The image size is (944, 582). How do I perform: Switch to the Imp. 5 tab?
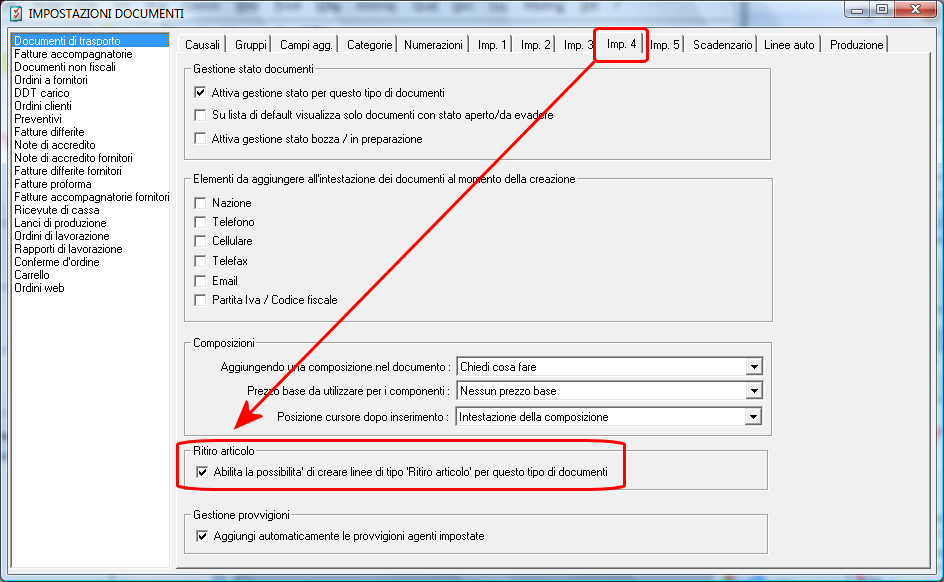pos(665,45)
